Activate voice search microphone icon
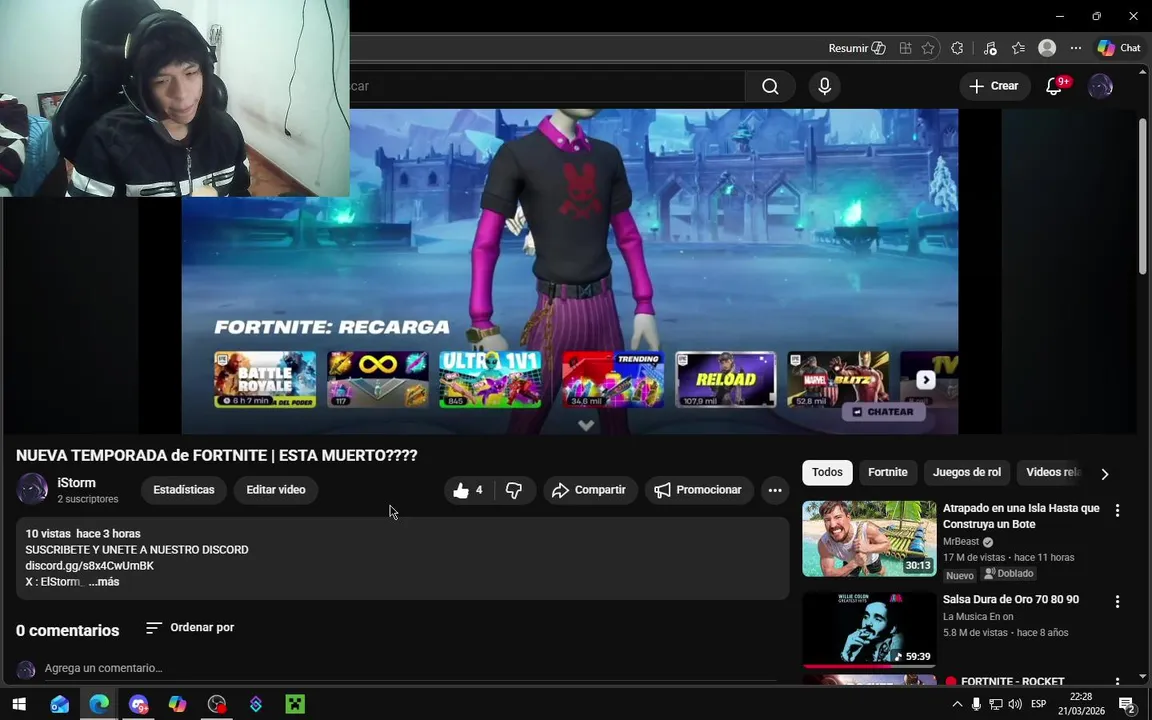 click(x=824, y=87)
